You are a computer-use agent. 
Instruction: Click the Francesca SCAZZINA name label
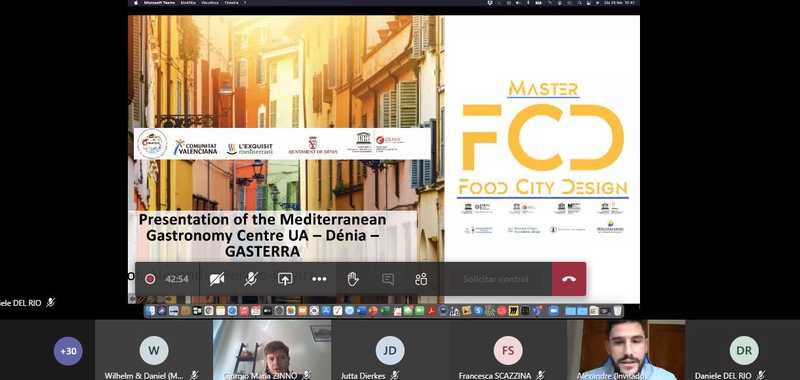(x=495, y=376)
